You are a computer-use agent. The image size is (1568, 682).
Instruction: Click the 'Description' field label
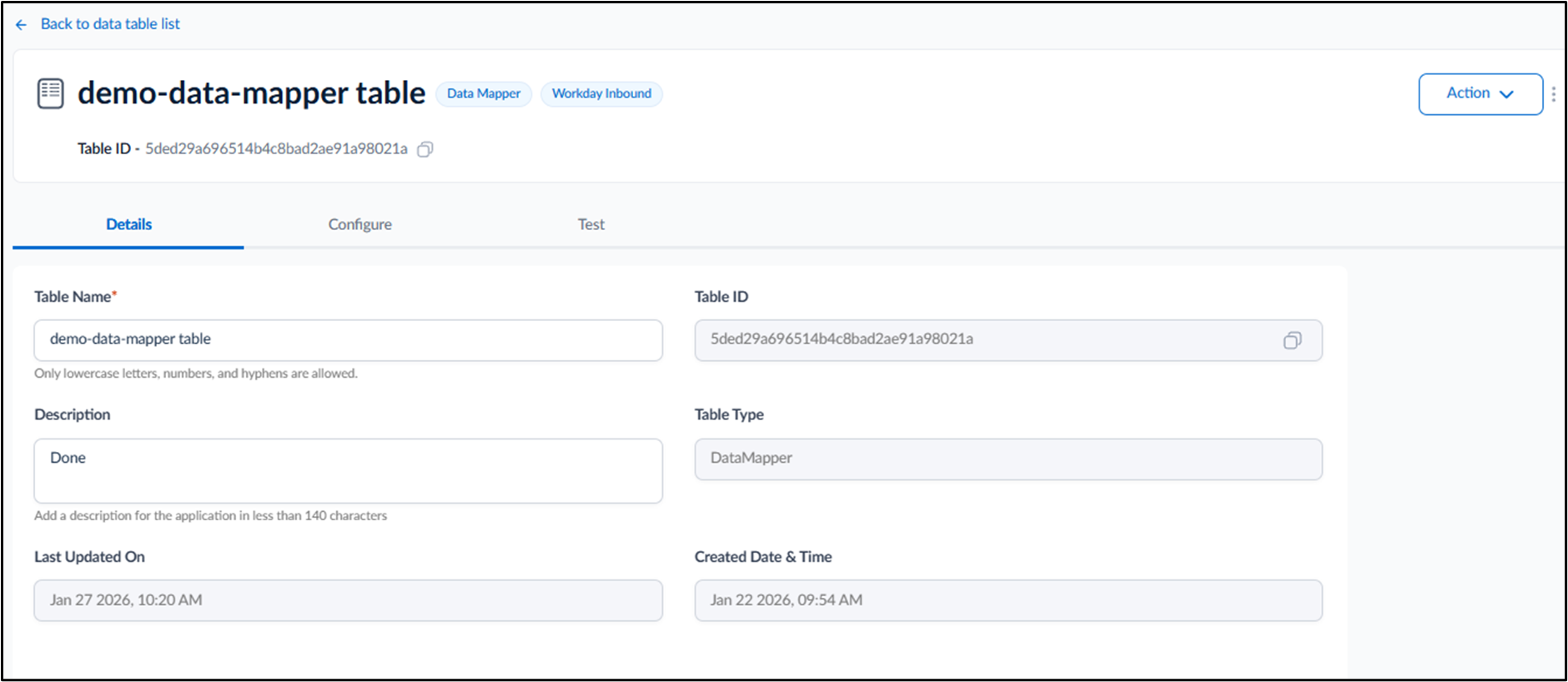pos(72,414)
